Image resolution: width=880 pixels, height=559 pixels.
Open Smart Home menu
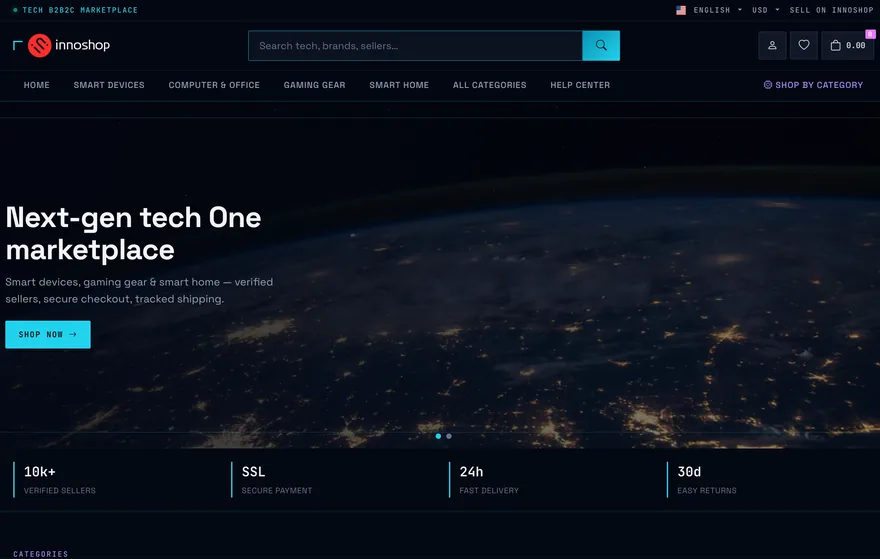tap(399, 85)
